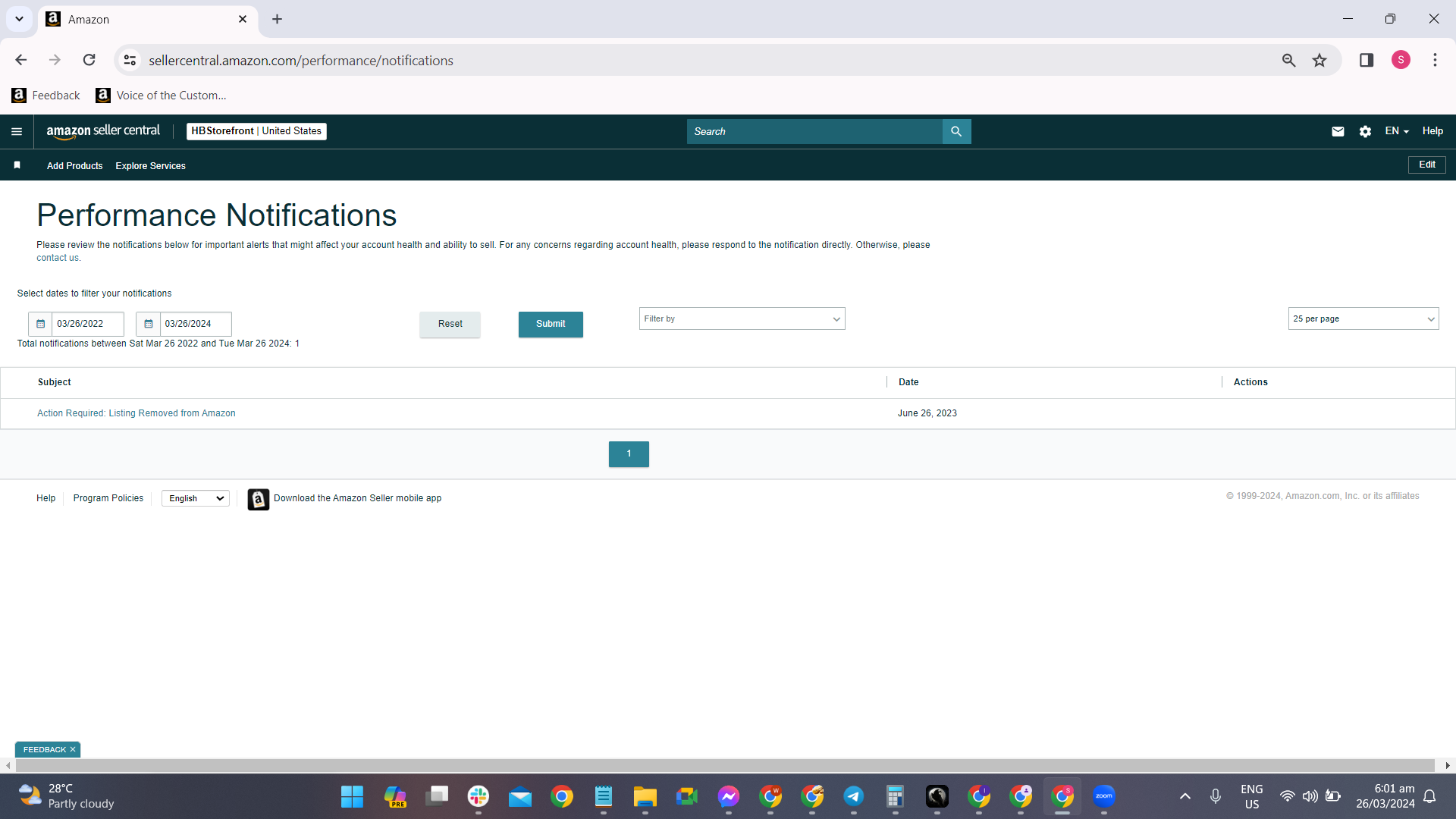Follow the contact us link
The width and height of the screenshot is (1456, 819).
58,258
